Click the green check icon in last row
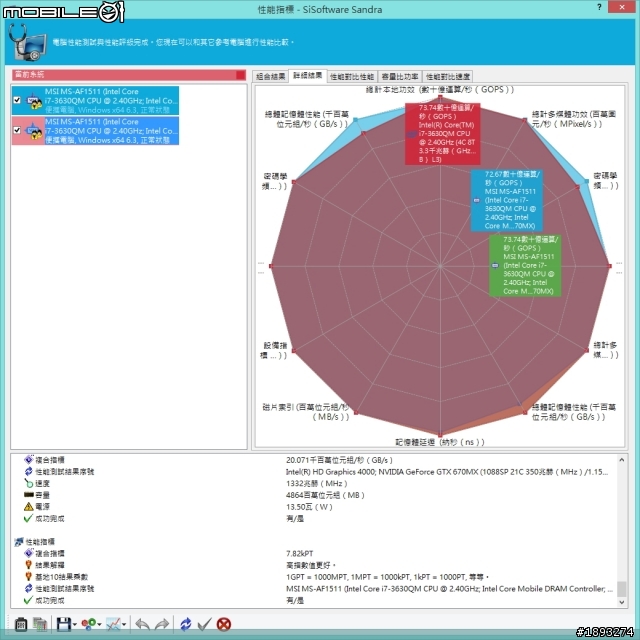The height and width of the screenshot is (640, 640). 28,600
